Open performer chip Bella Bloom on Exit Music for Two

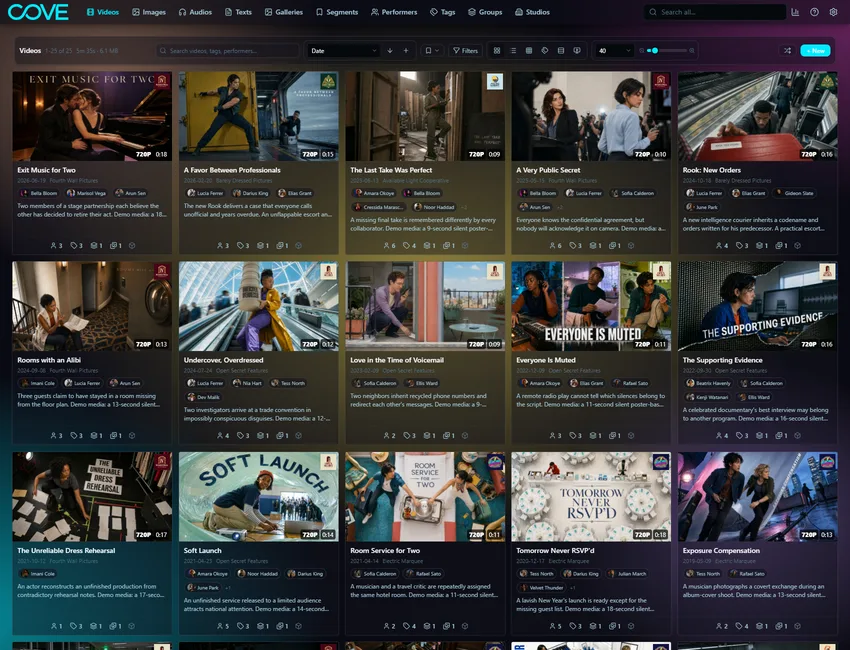(38, 193)
